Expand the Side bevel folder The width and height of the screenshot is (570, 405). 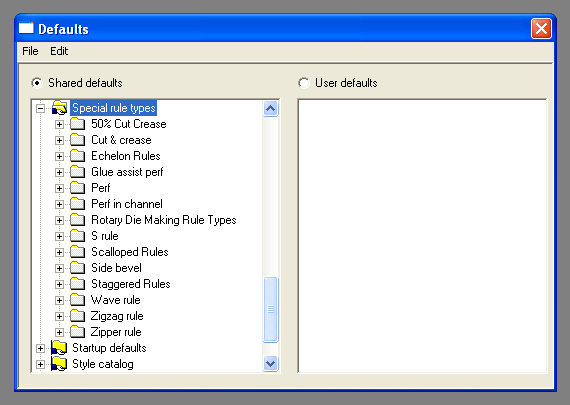[59, 268]
